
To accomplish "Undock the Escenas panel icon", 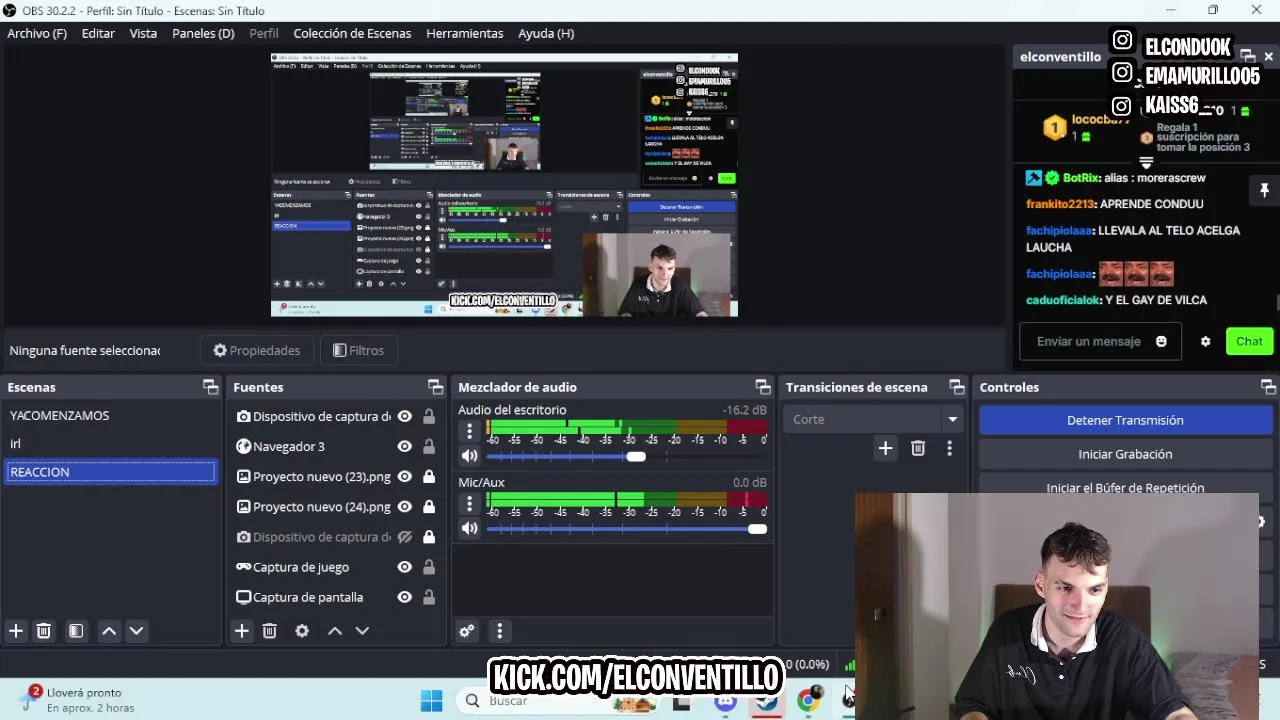I will tap(210, 387).
